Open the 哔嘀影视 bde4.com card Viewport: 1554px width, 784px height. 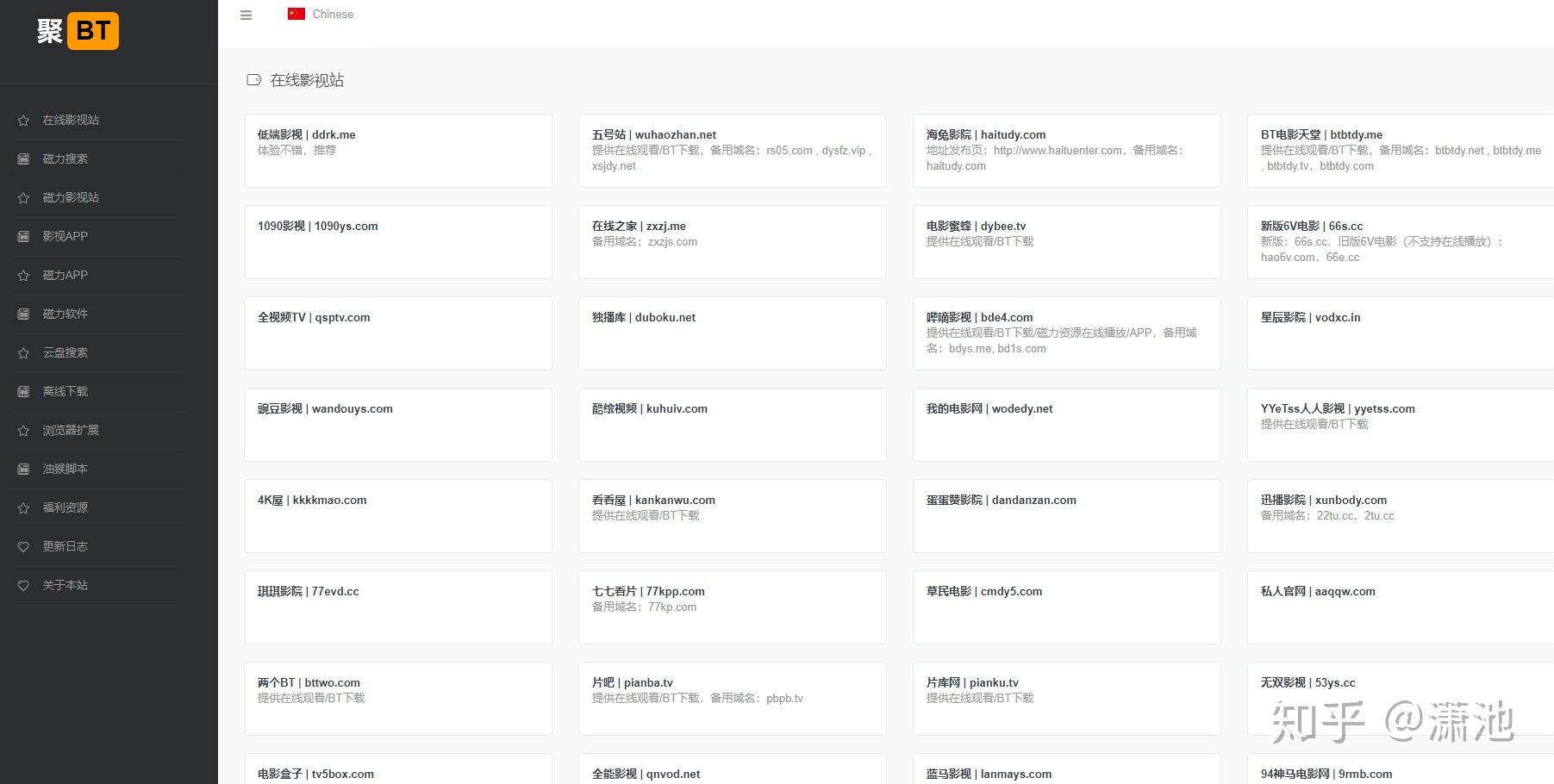coord(1066,333)
